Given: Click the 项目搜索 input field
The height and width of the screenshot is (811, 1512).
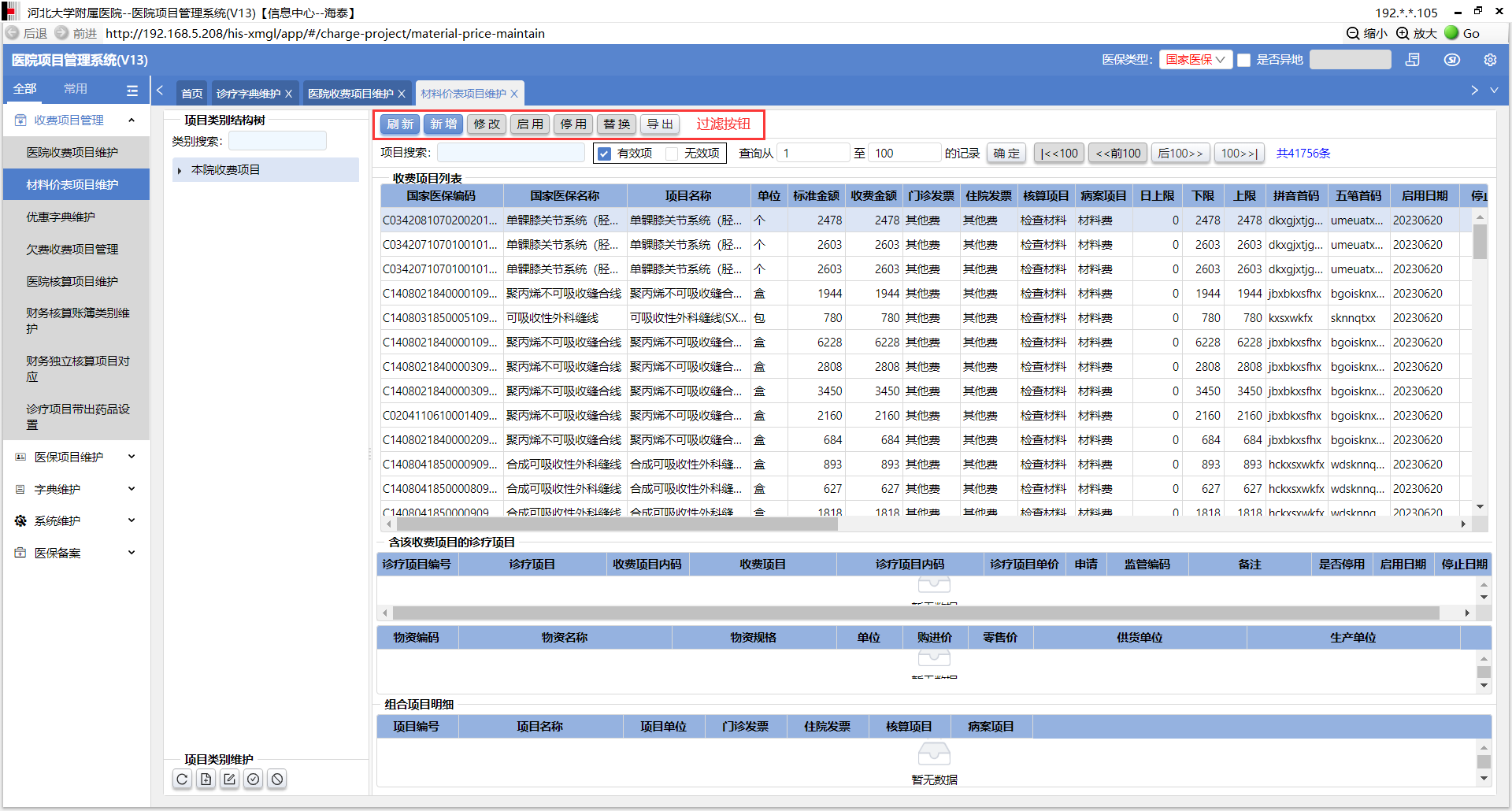Looking at the screenshot, I should coord(510,154).
